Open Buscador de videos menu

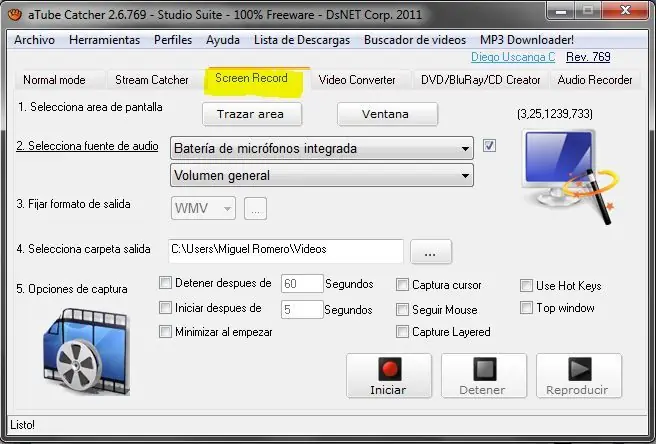coord(415,40)
